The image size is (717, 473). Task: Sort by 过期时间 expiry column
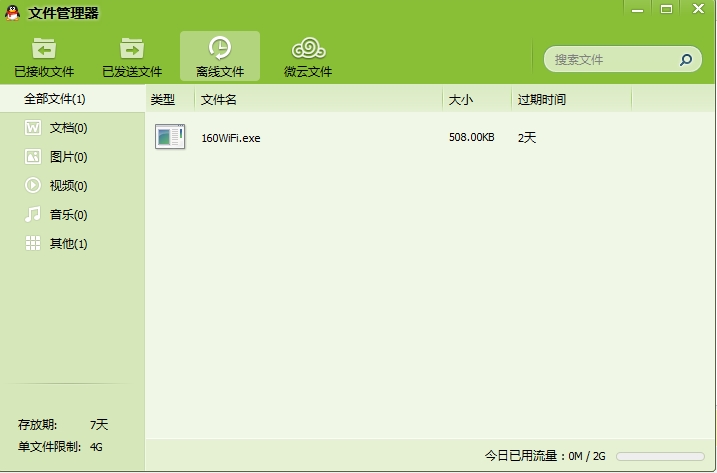point(542,100)
